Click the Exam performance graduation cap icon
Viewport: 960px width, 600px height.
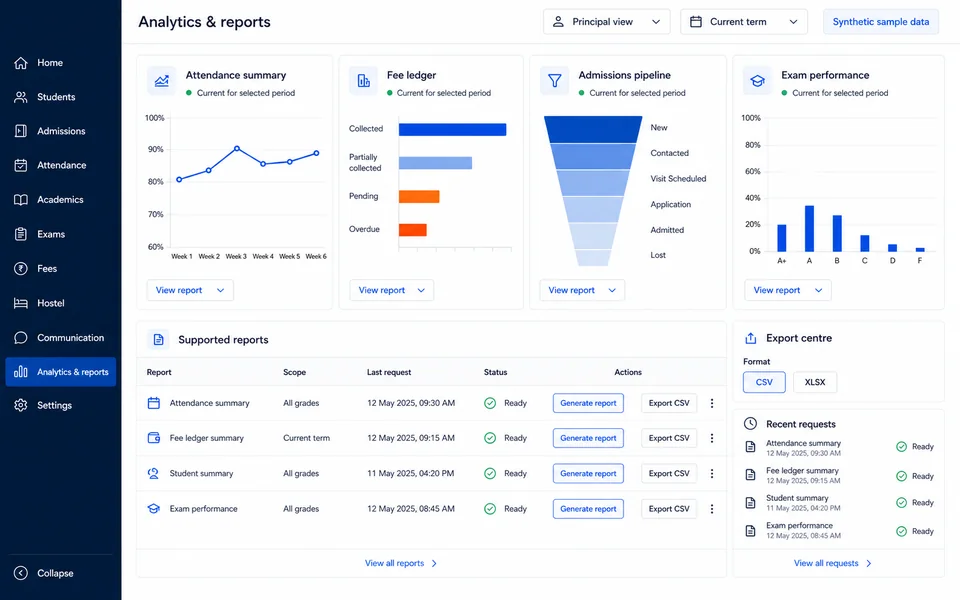(758, 81)
